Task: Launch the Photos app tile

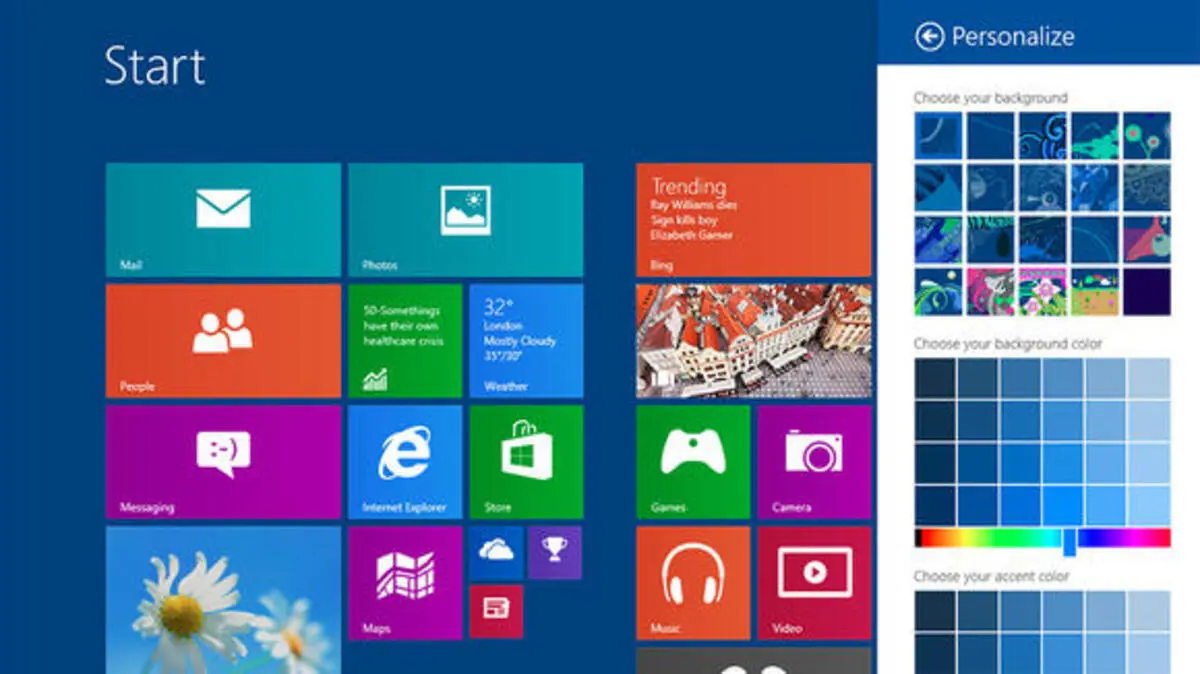Action: click(465, 220)
